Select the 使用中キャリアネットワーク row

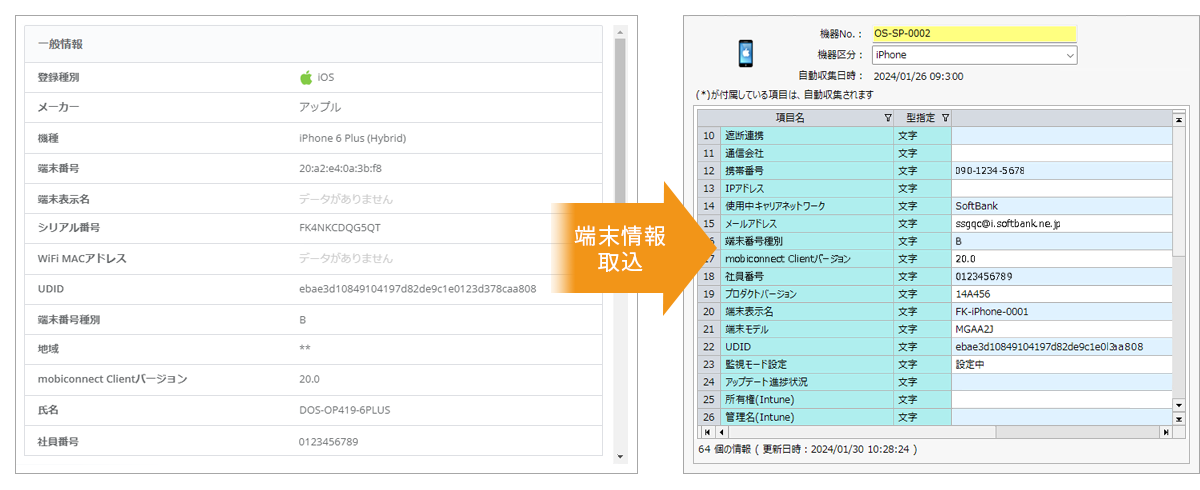[934, 206]
